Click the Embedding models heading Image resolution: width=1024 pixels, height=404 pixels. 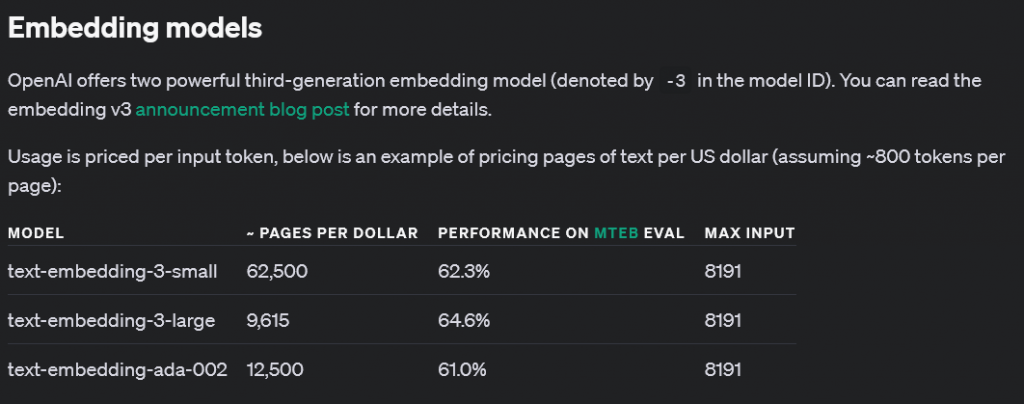(135, 28)
